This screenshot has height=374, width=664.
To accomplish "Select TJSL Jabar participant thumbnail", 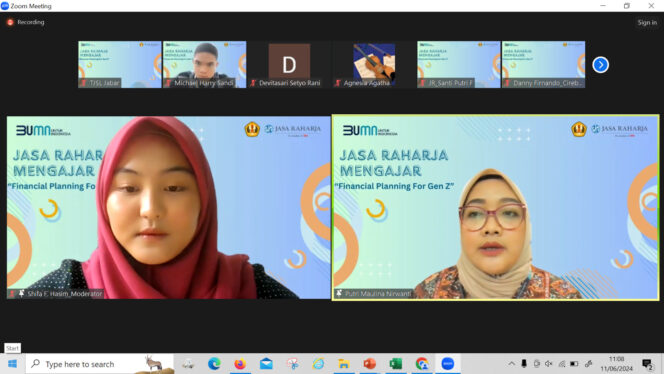I will [120, 64].
